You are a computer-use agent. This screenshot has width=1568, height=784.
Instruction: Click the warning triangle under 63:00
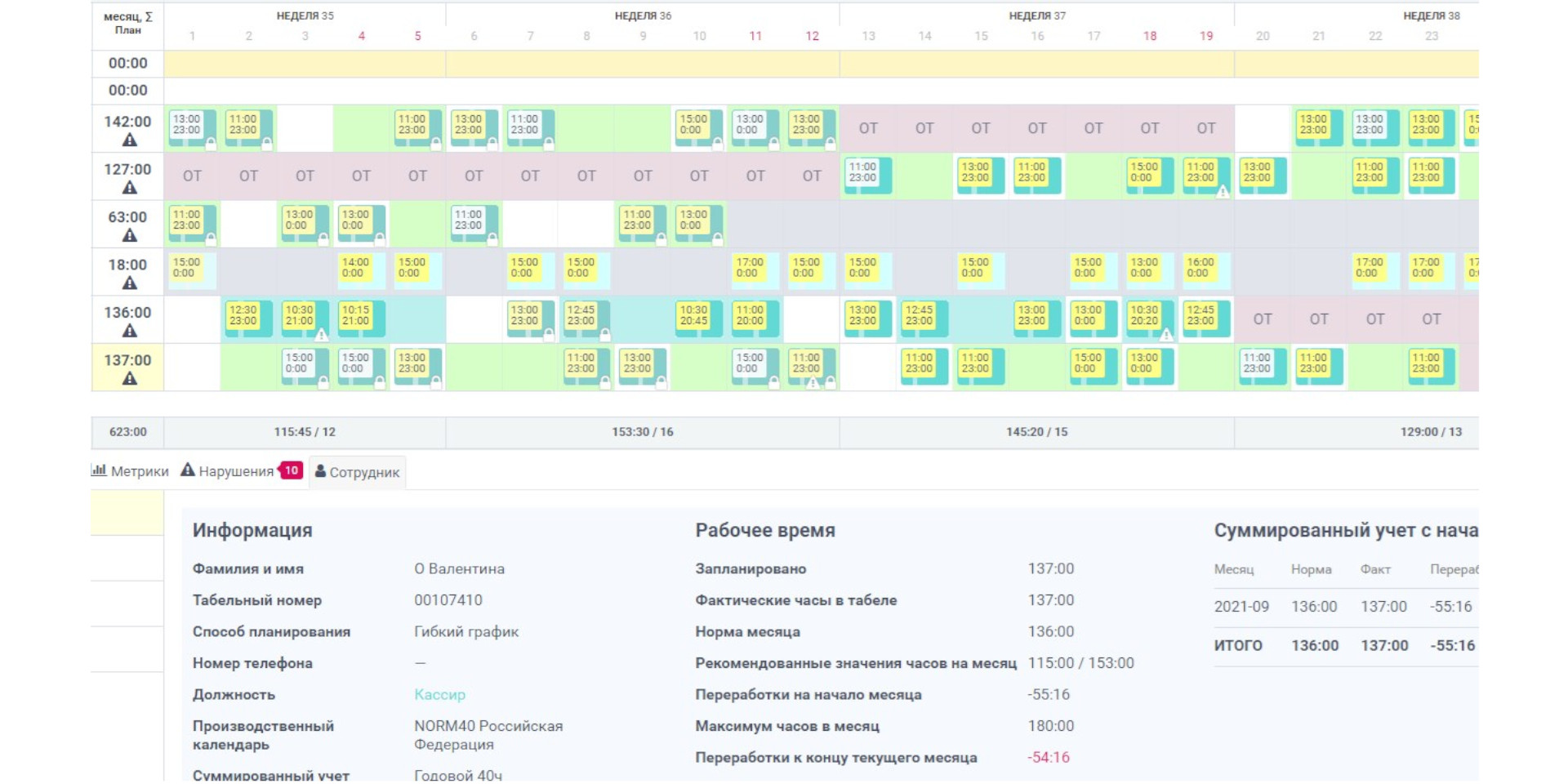click(129, 236)
